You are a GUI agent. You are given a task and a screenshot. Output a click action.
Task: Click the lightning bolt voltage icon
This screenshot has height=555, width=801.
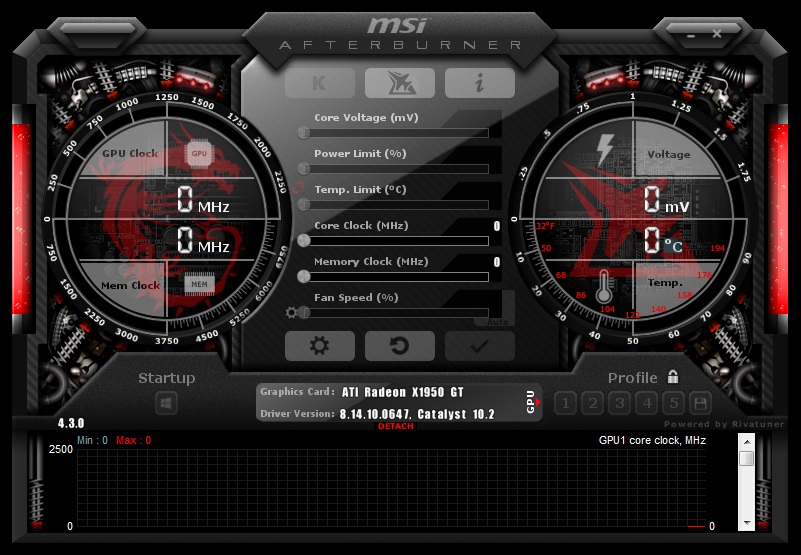tap(605, 149)
